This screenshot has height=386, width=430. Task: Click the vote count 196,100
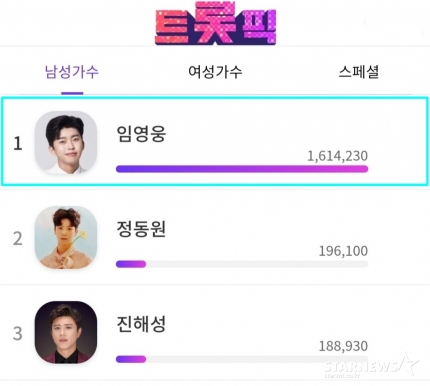coord(343,251)
